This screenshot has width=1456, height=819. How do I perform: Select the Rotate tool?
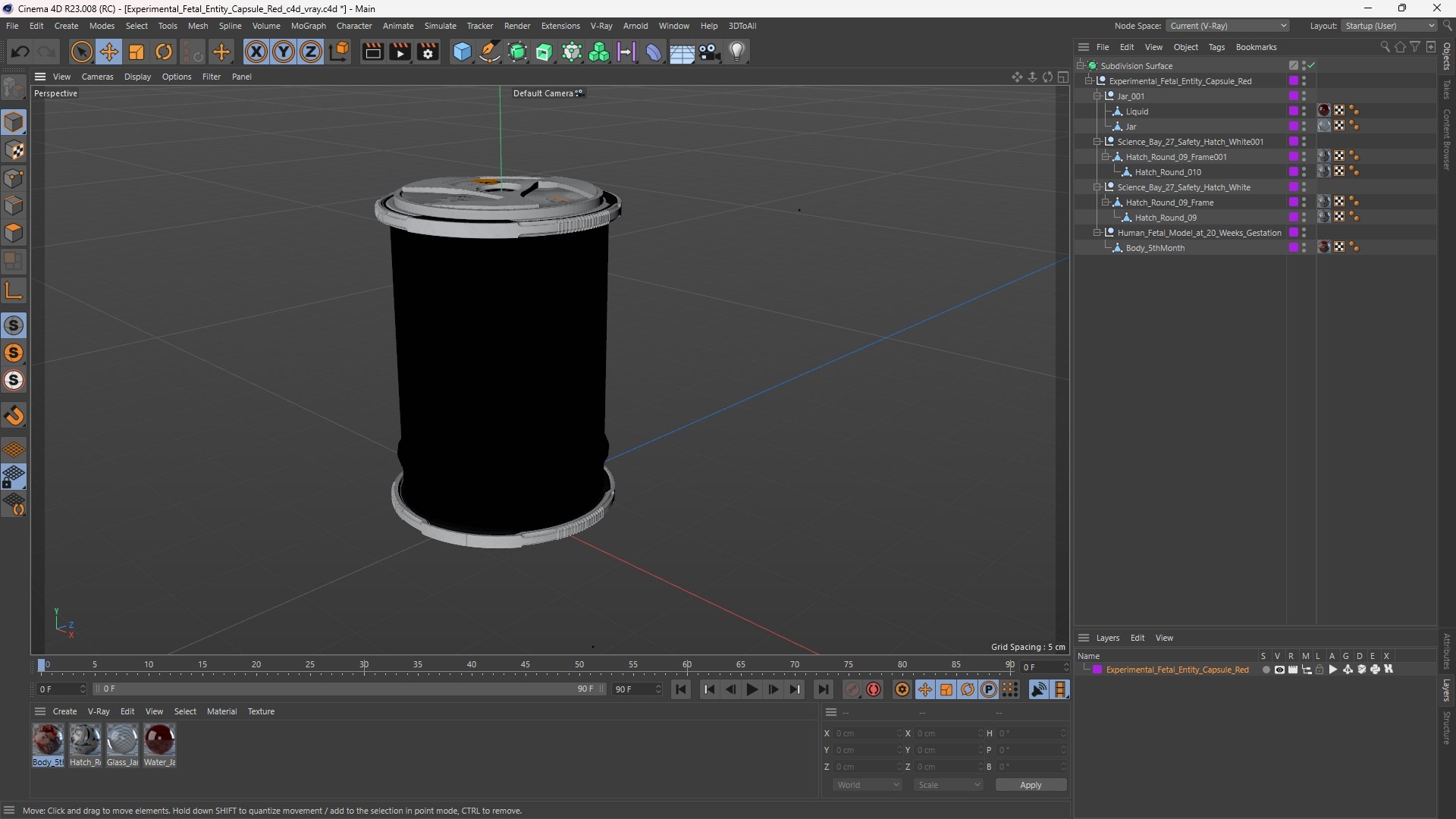[164, 52]
